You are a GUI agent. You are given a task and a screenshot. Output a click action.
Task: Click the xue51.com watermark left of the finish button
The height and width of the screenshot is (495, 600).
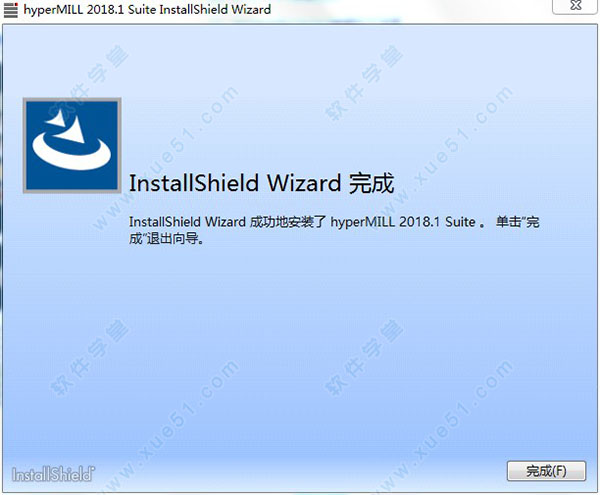pos(446,425)
